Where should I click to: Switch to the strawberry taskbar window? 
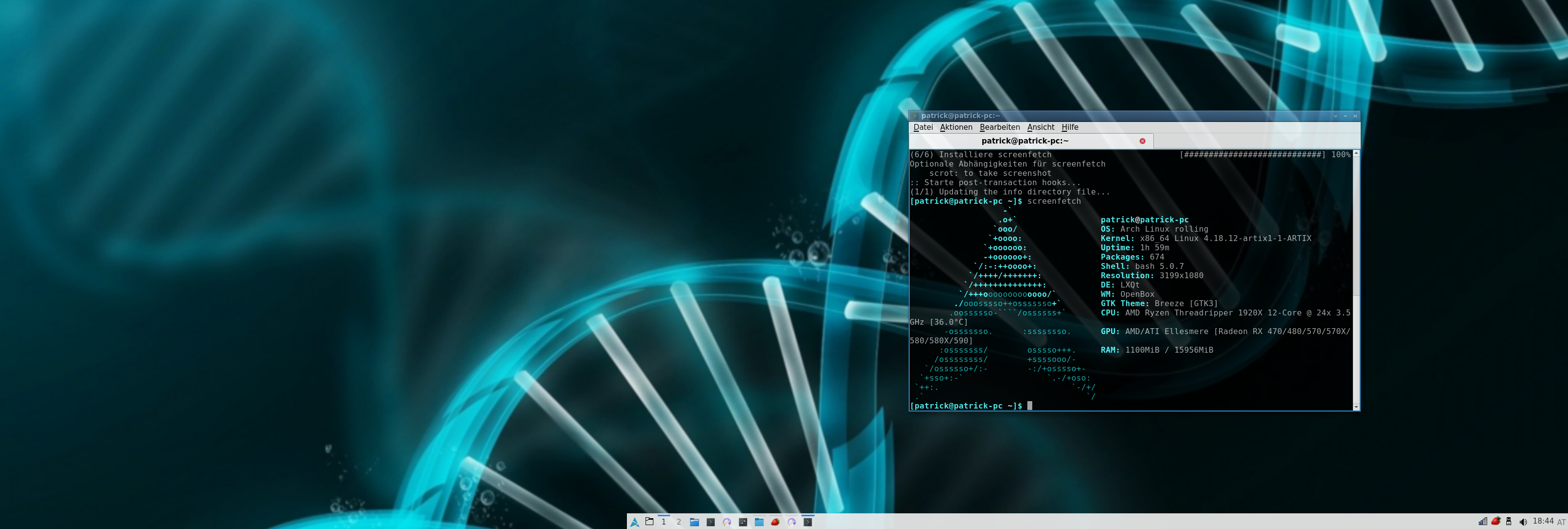(775, 522)
